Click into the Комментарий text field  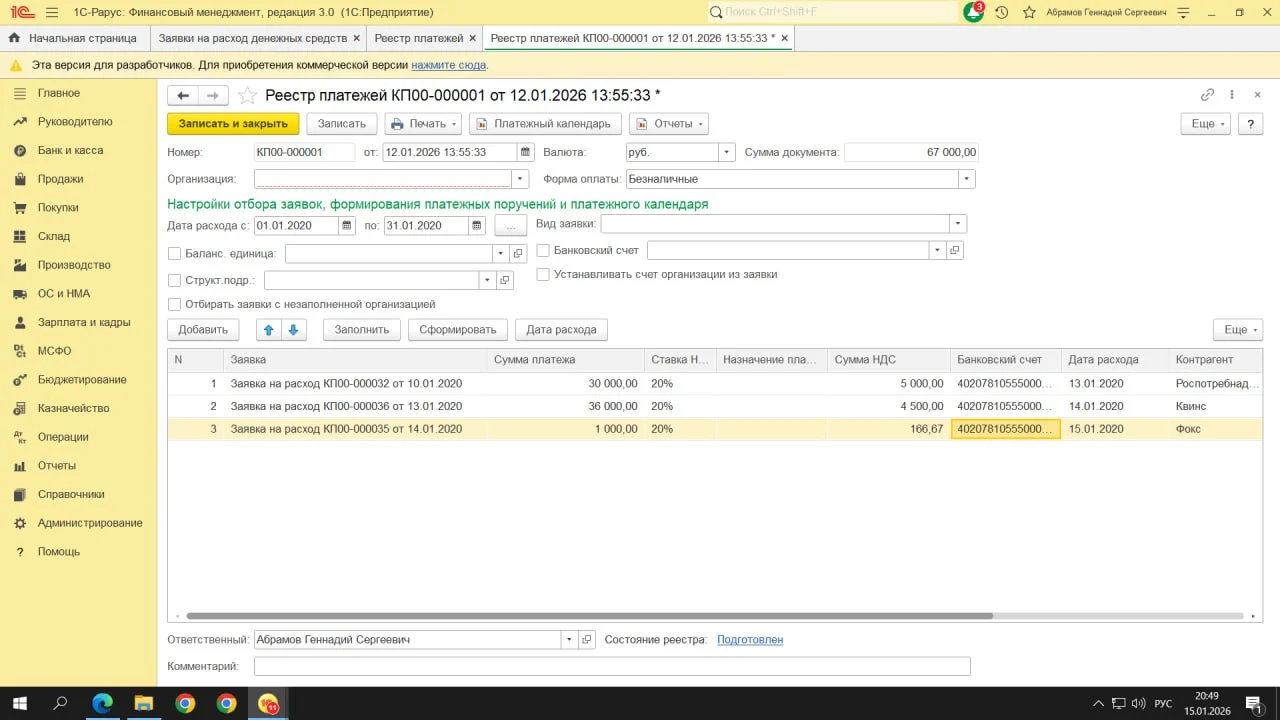(612, 666)
